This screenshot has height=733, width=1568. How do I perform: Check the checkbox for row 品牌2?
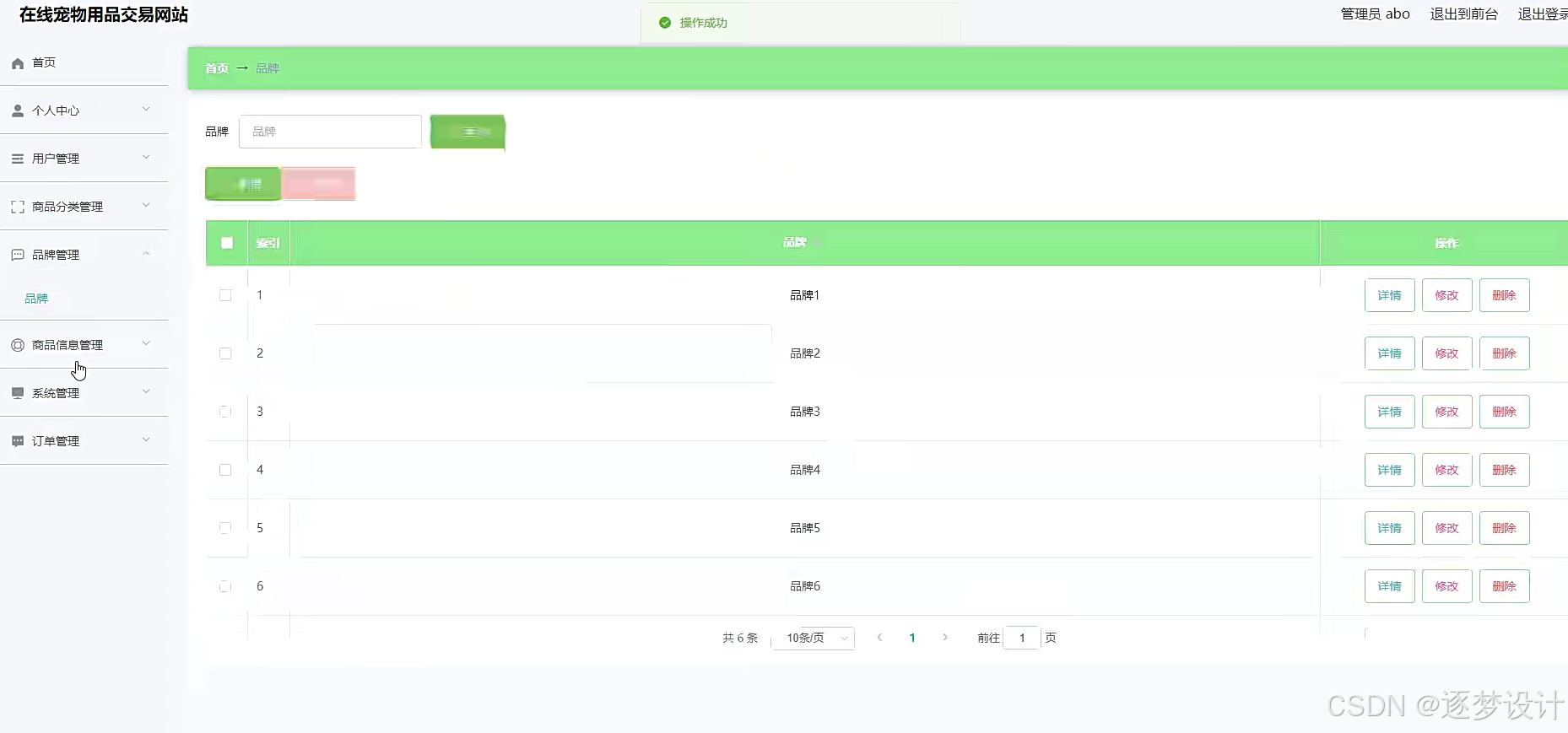(x=225, y=353)
